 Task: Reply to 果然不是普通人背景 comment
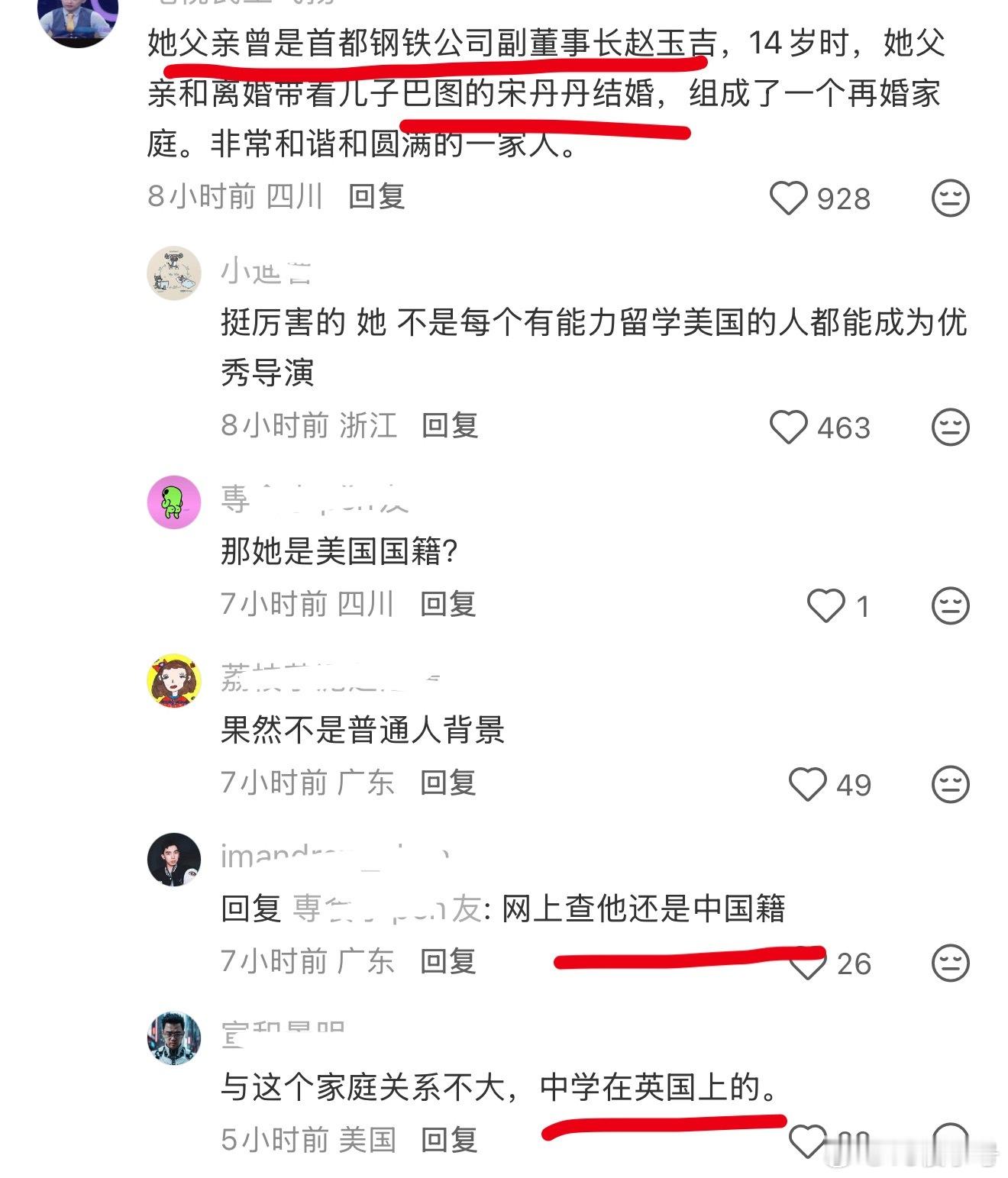tap(448, 782)
